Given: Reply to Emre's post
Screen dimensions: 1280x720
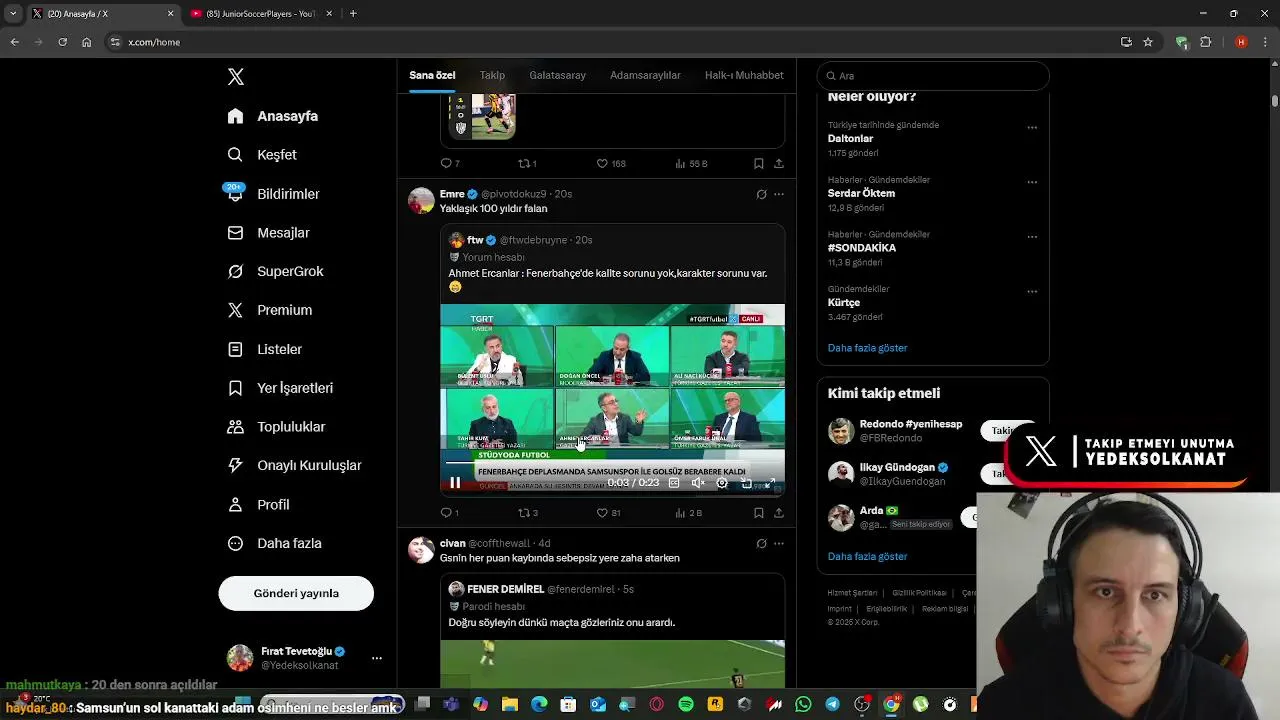Looking at the screenshot, I should click(450, 513).
